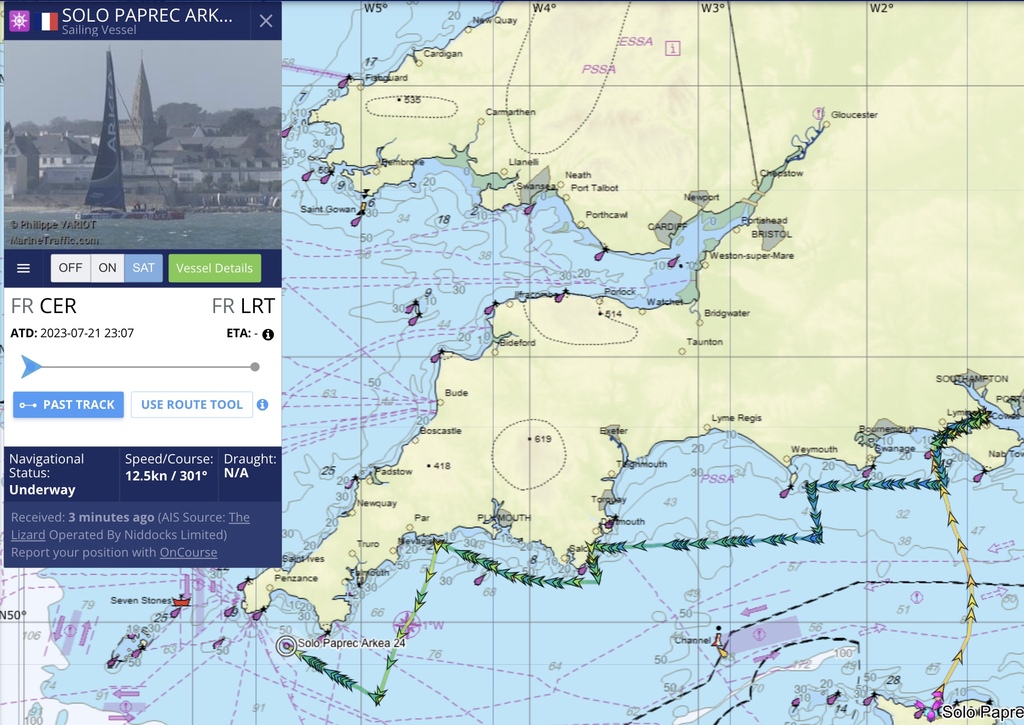
Task: Select the purple vessel marker near Weymouth
Action: click(x=786, y=491)
